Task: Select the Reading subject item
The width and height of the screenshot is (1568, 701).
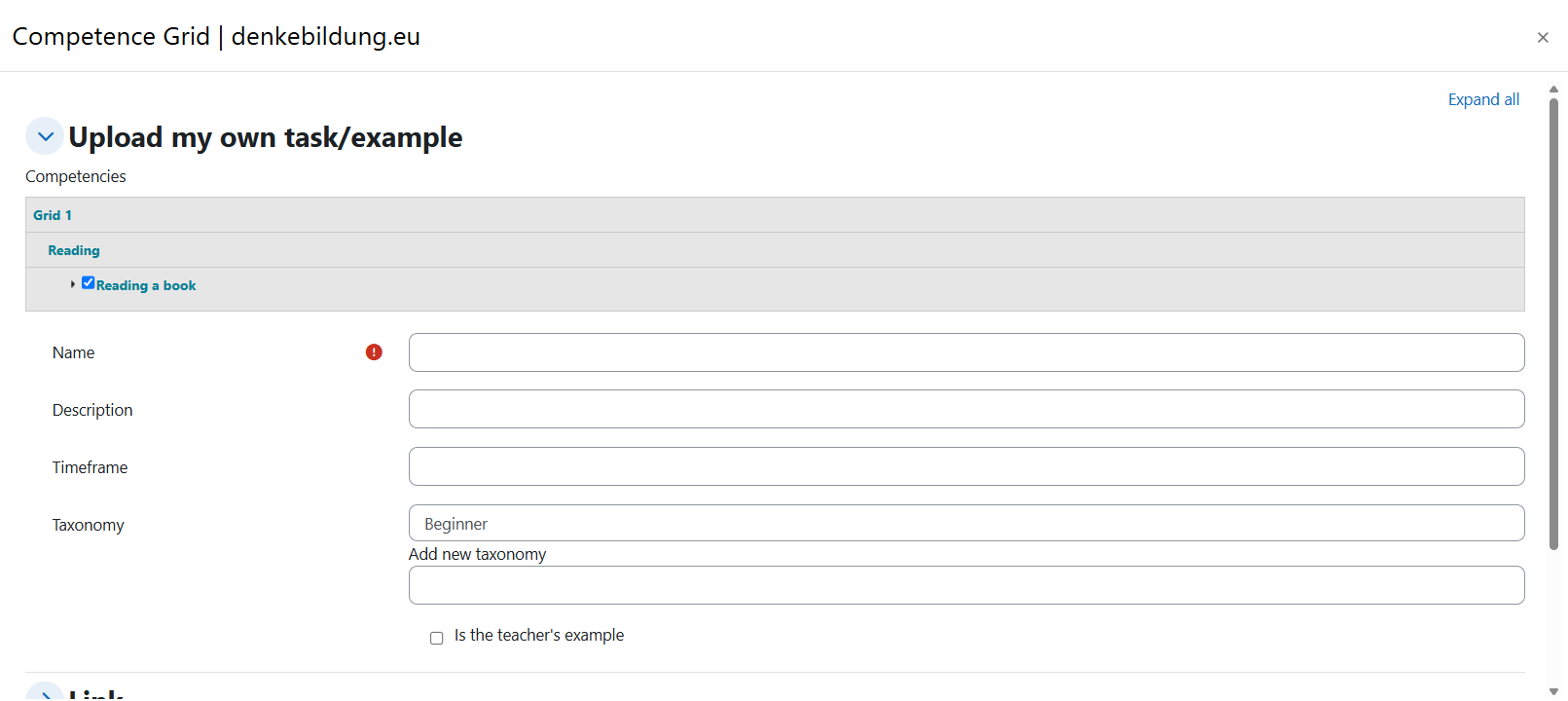Action: click(x=74, y=250)
